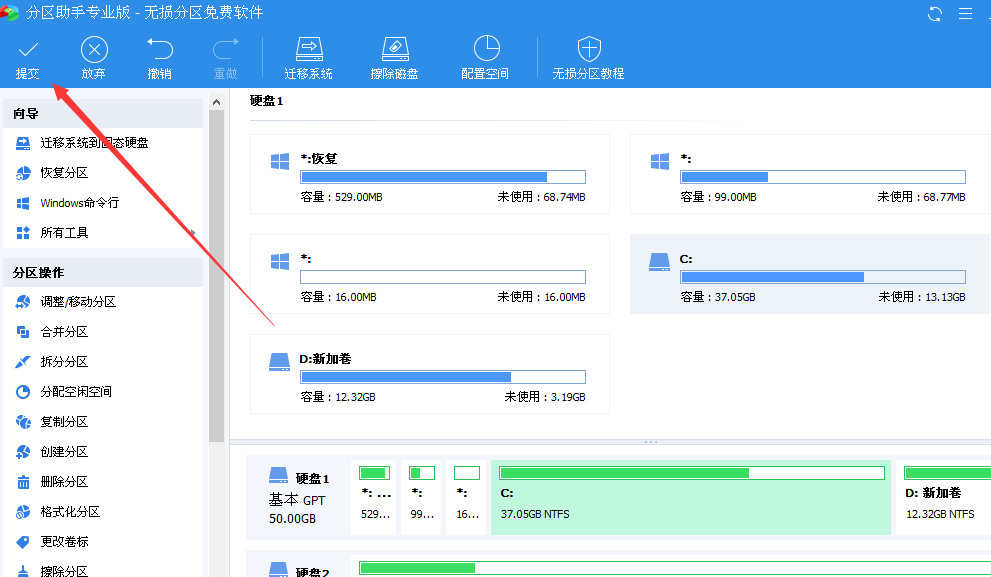The image size is (991, 577).
Task: Click the Windows命令行 logo icon
Action: coord(23,203)
